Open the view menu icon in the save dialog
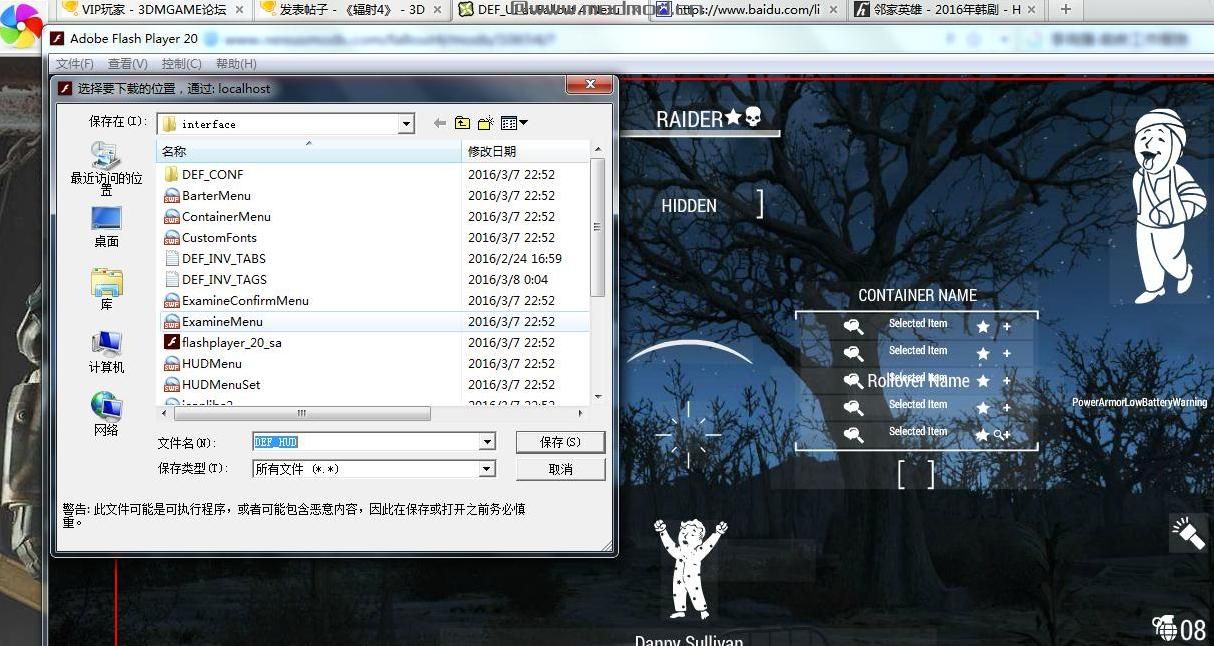This screenshot has width=1214, height=646. pos(514,123)
